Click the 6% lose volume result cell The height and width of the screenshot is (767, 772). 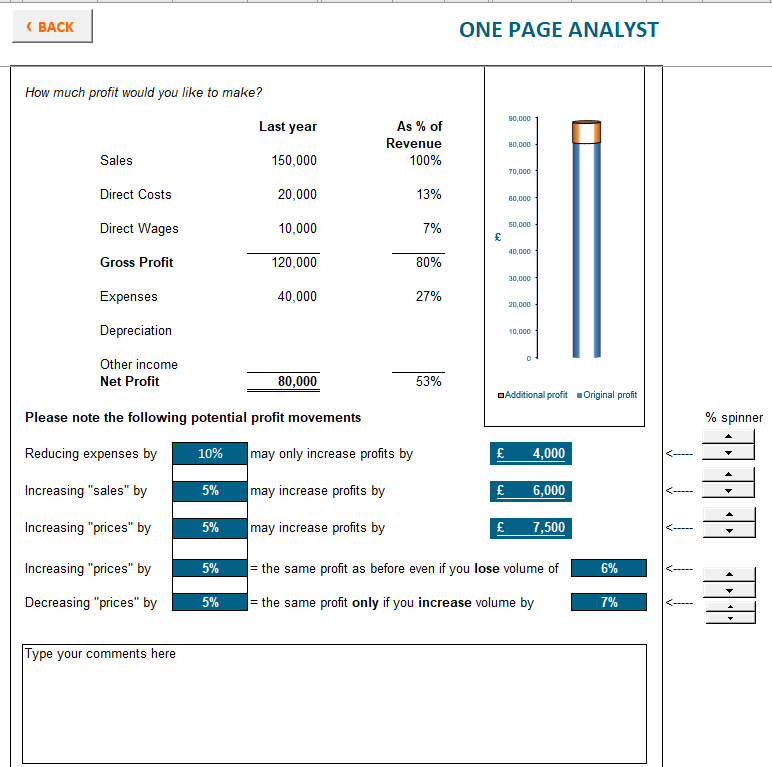(x=608, y=569)
